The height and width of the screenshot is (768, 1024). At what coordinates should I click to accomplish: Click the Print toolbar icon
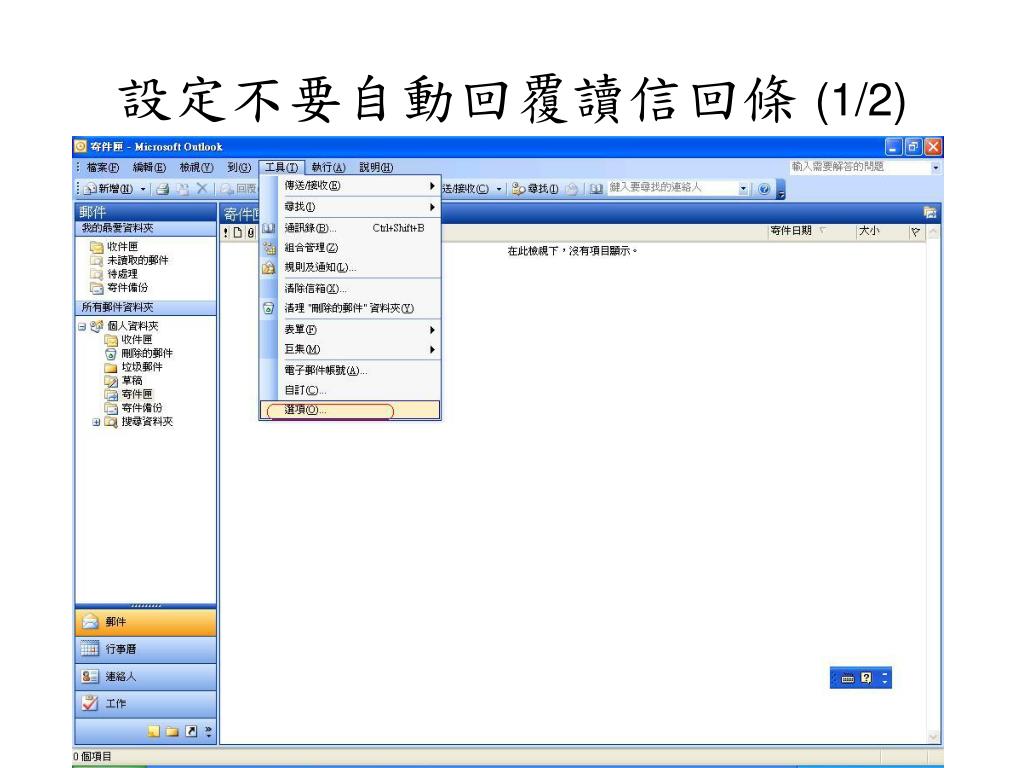tap(163, 189)
